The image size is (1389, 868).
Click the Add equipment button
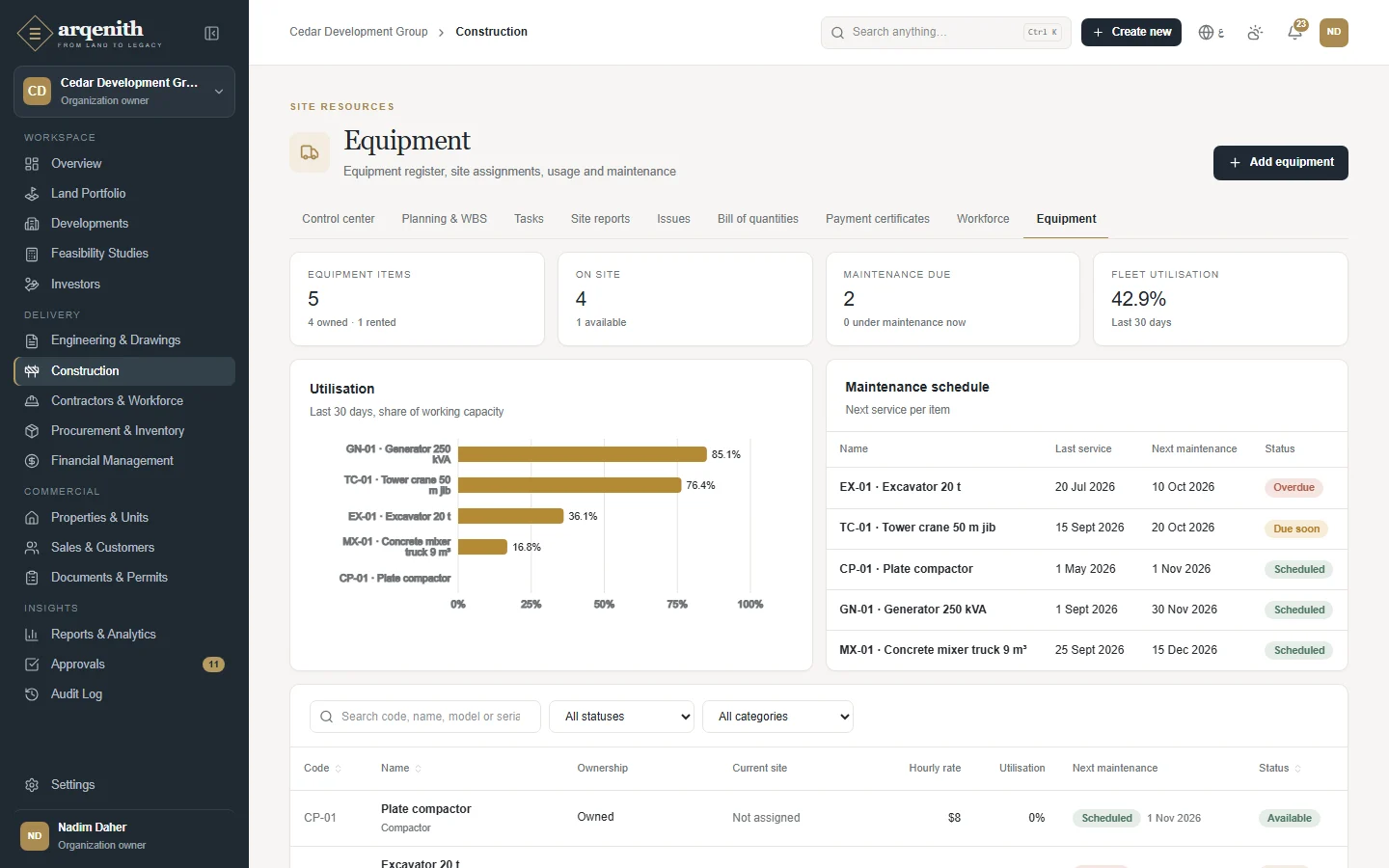tap(1280, 163)
